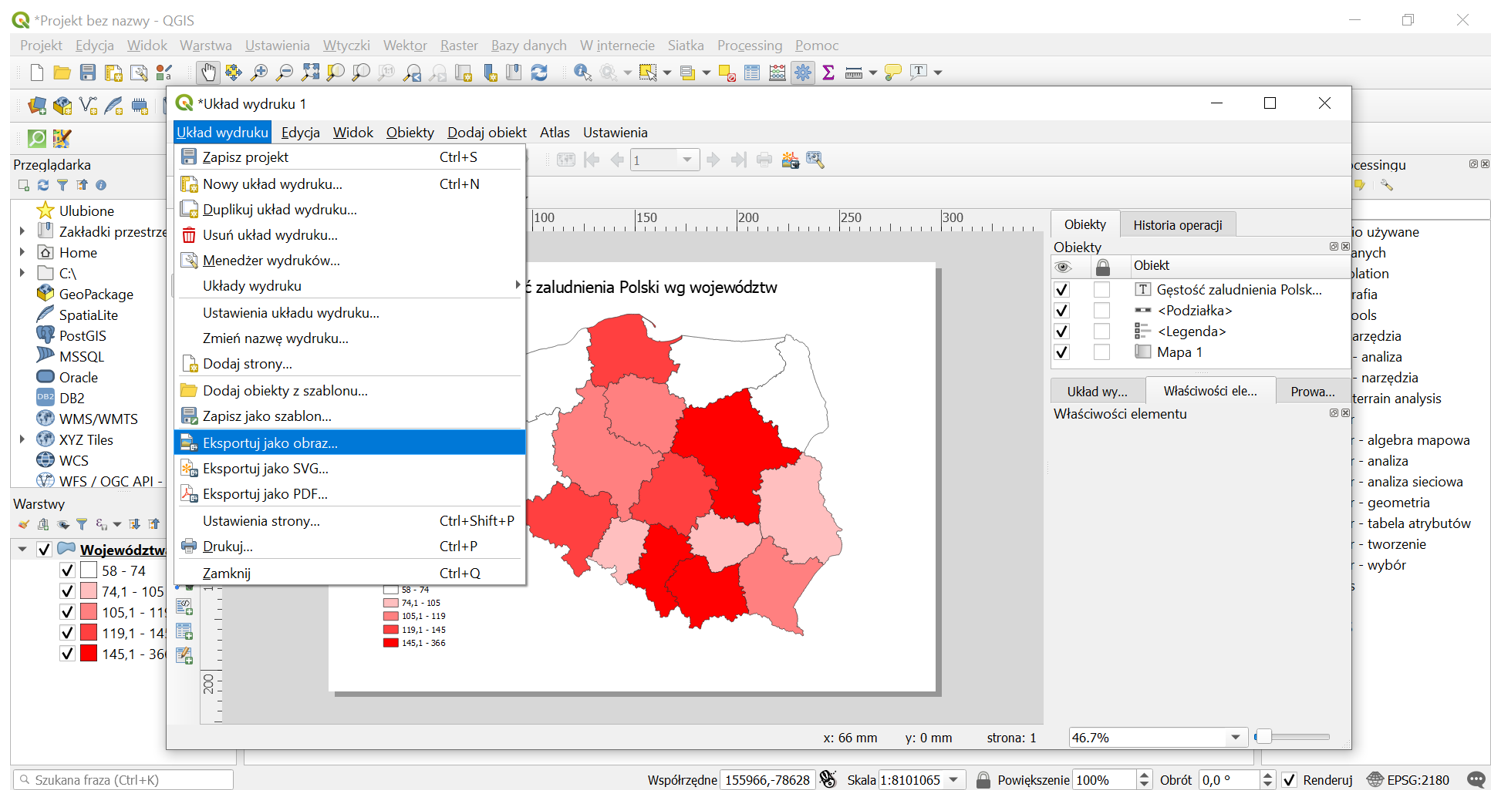Open Processing toolbox gear icon
Screen dimensions: 1499x799
802,72
